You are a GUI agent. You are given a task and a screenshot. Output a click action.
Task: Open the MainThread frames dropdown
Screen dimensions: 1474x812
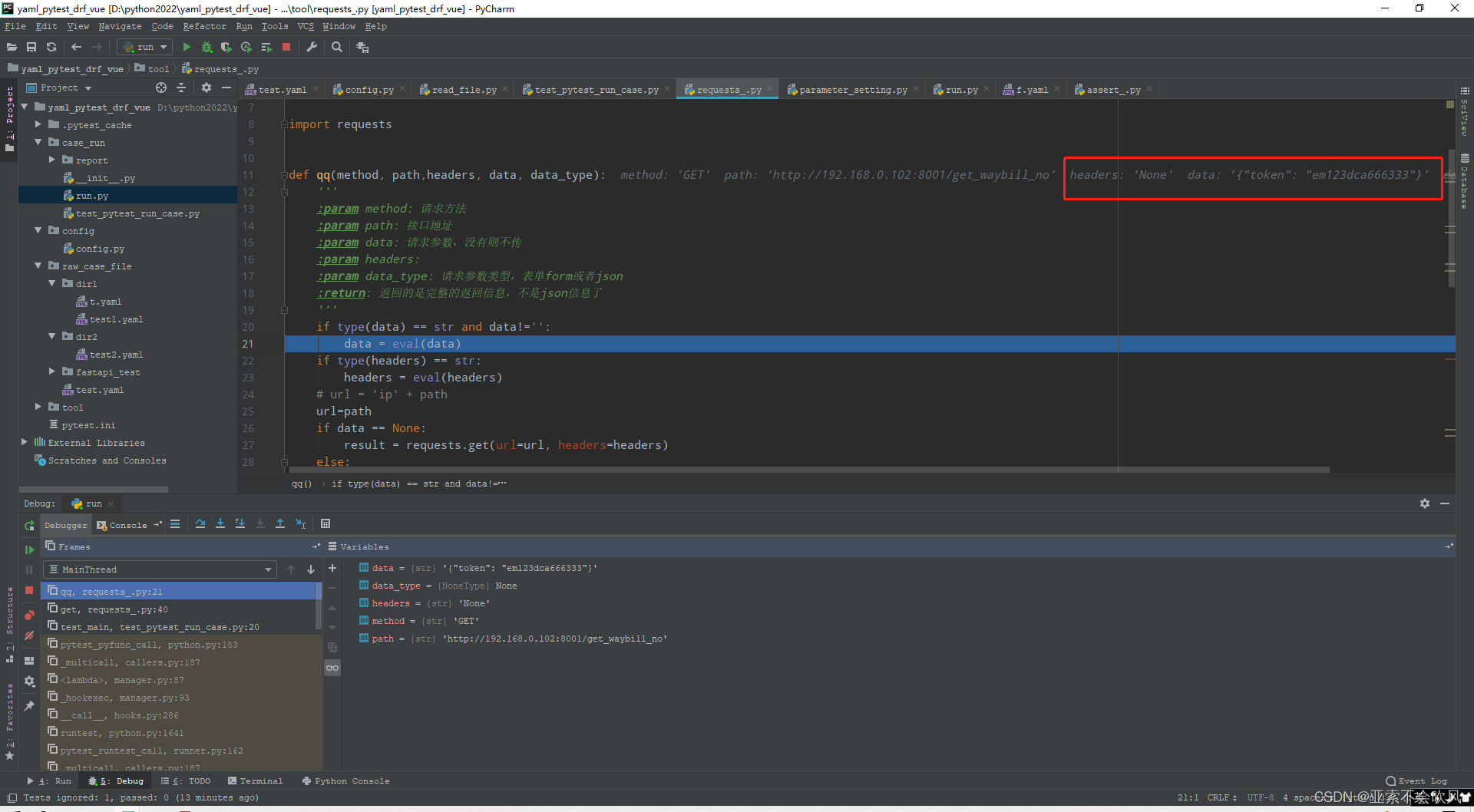click(x=160, y=569)
